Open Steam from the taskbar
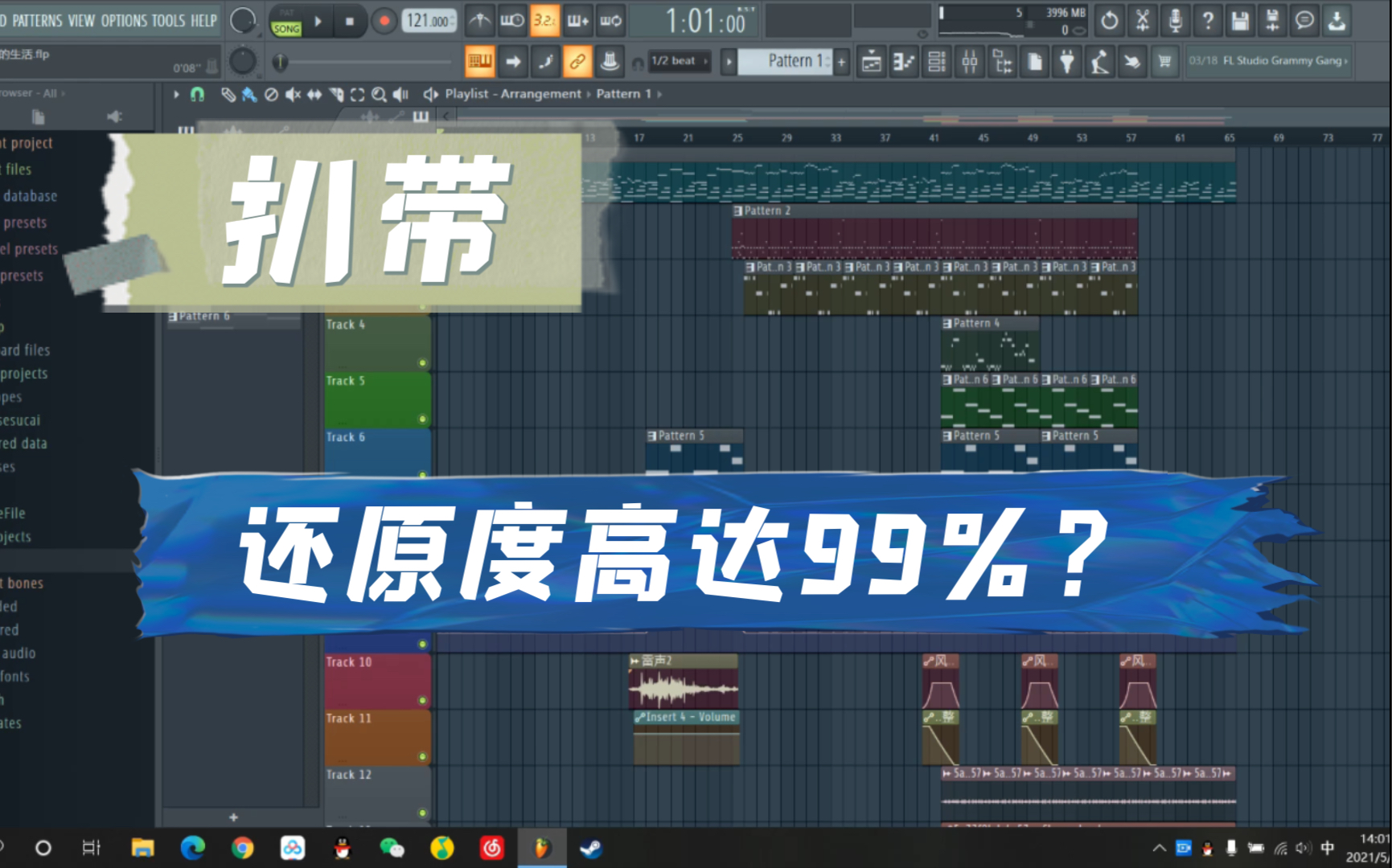Viewport: 1392px width, 868px height. coord(591,848)
